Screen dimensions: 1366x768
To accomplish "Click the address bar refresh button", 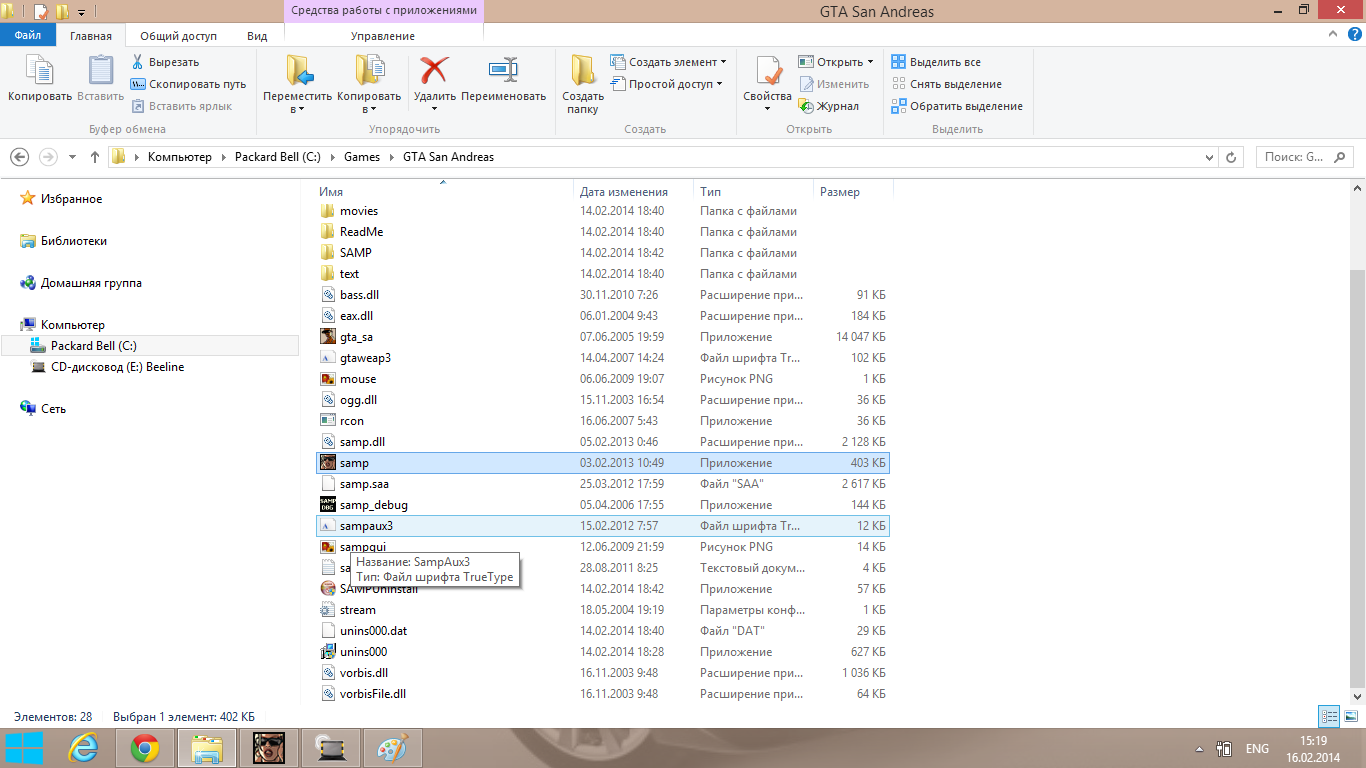I will 1232,157.
